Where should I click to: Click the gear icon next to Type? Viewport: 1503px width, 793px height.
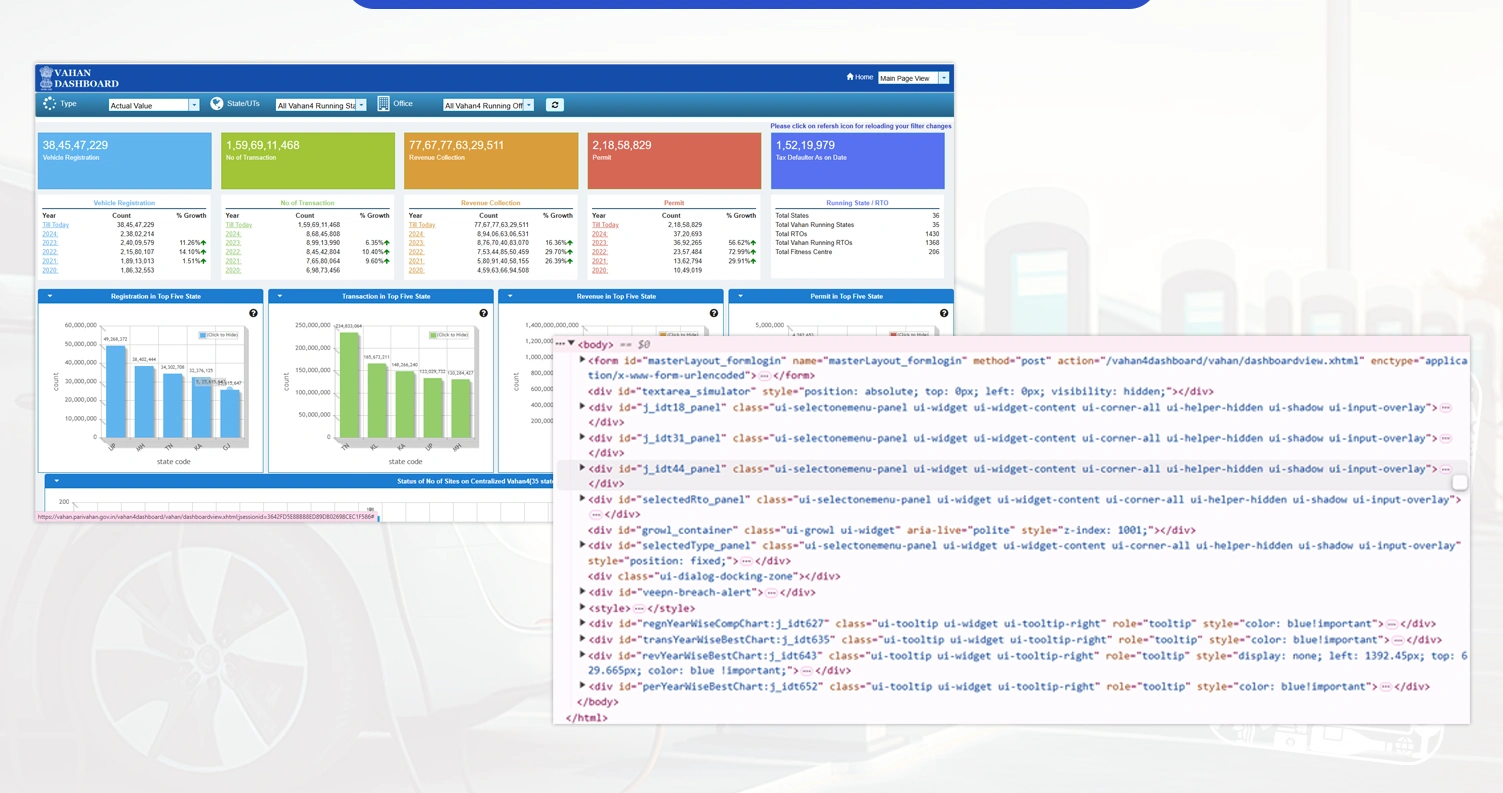[x=47, y=104]
